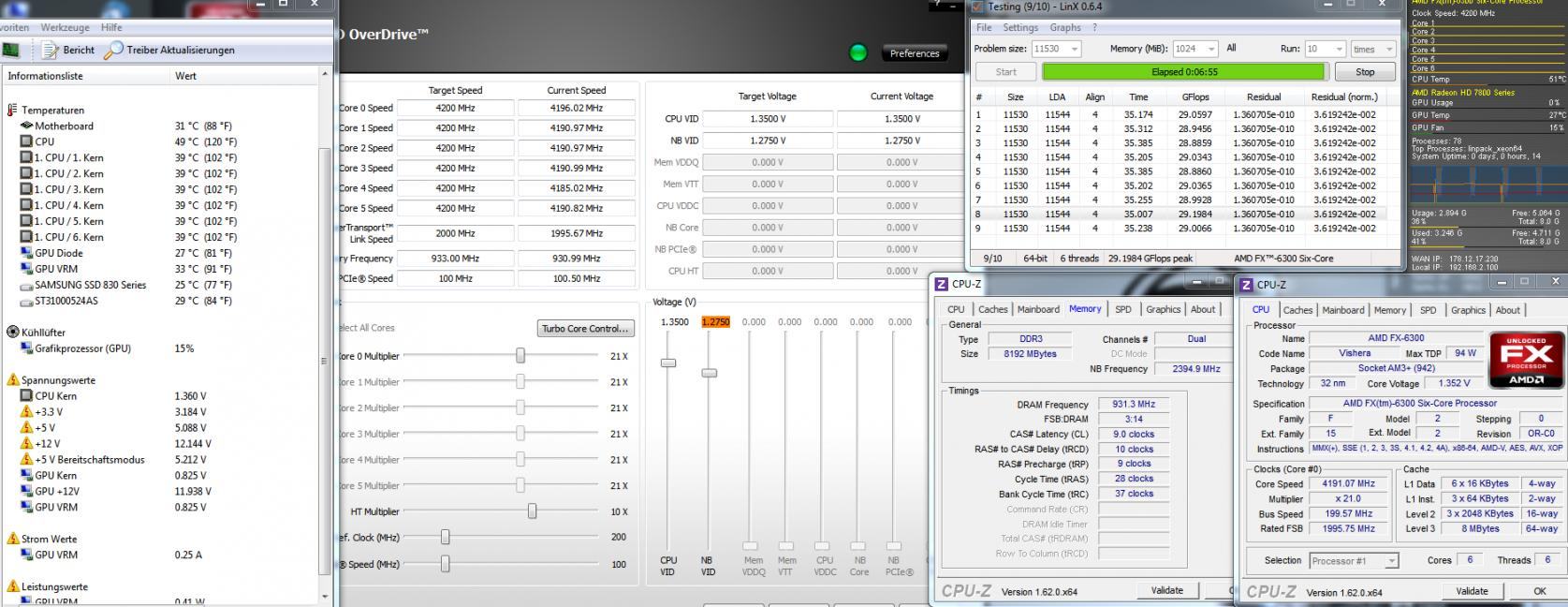This screenshot has width=1568, height=607.
Task: Click the SAMSUNG SSD 830 drive icon
Action: click(26, 285)
